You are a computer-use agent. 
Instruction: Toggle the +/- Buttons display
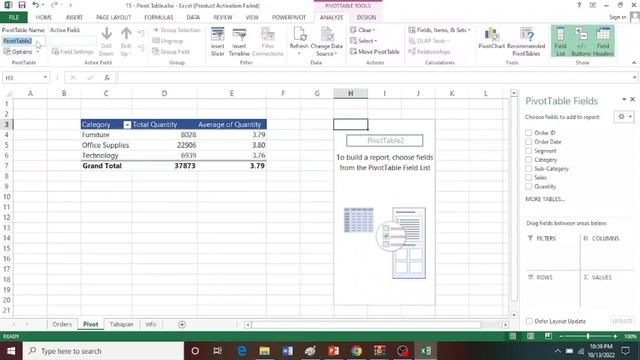[580, 42]
